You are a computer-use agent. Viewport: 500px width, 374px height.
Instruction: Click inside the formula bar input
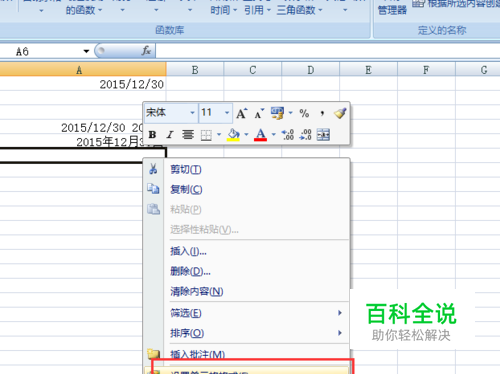[x=328, y=51]
